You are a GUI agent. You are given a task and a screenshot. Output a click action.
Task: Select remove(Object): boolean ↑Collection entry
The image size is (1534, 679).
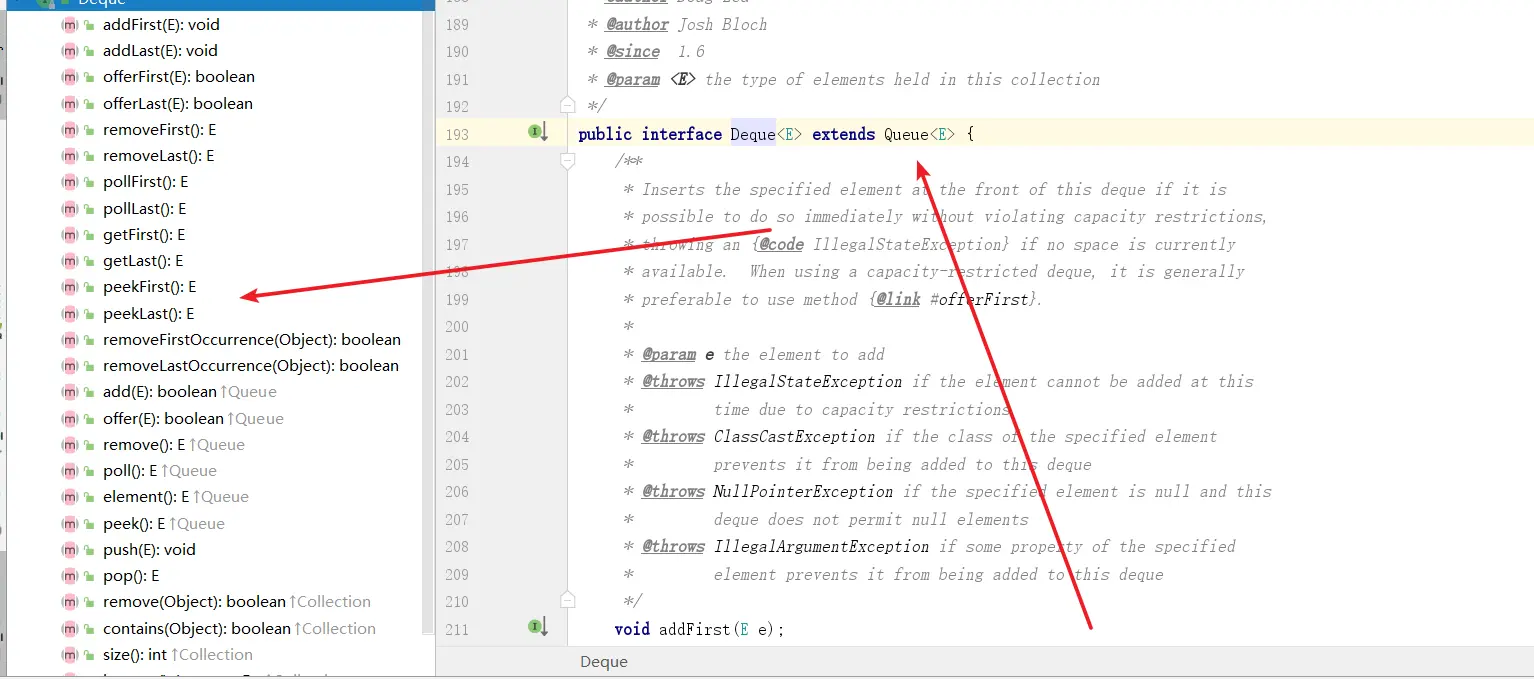tap(237, 601)
